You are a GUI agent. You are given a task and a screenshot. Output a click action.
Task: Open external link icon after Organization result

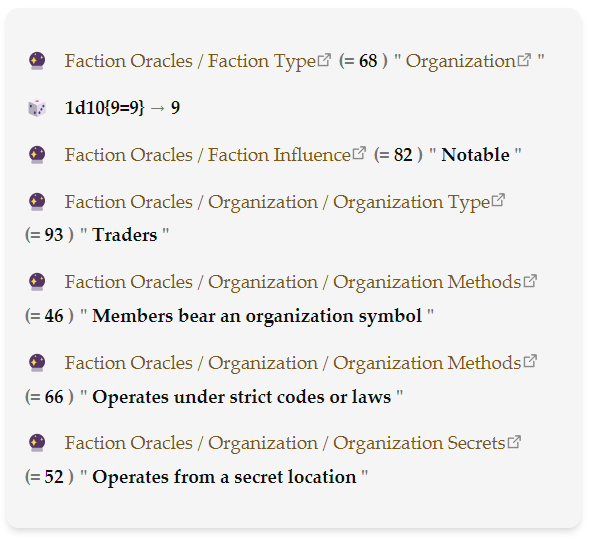click(524, 59)
